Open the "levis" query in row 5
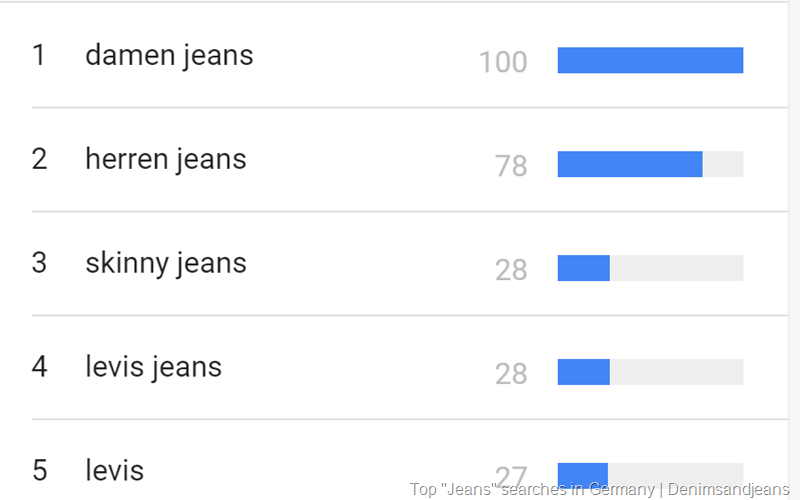 pos(114,471)
